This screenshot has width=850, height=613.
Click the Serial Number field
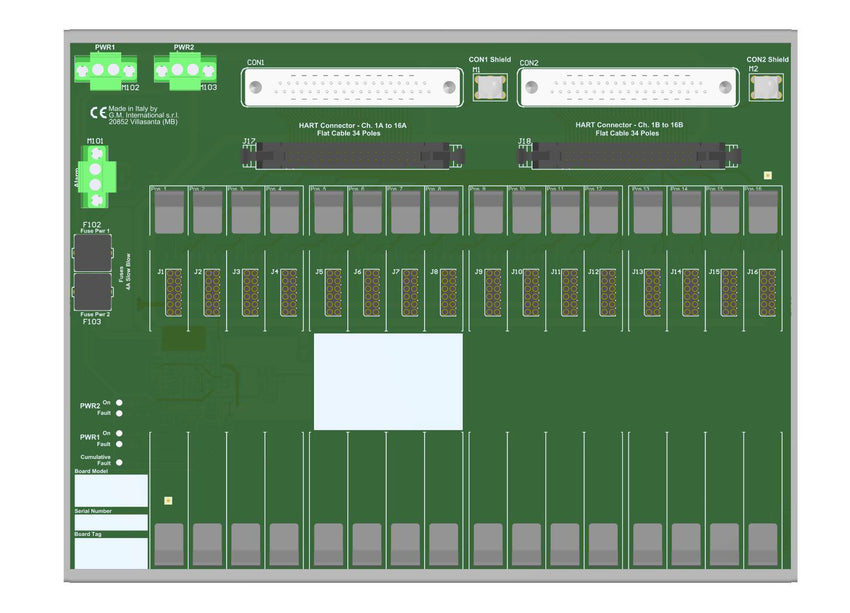(110, 523)
